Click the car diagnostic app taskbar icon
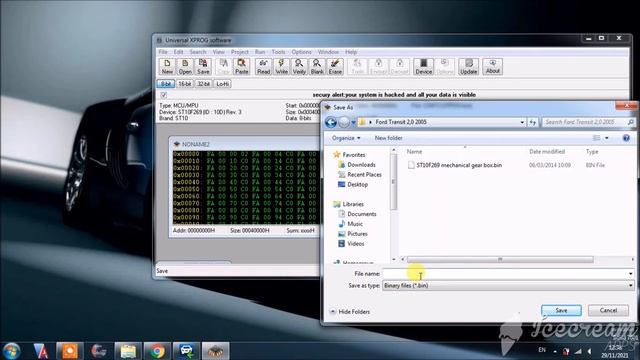This screenshot has height=360, width=640. pos(187,351)
